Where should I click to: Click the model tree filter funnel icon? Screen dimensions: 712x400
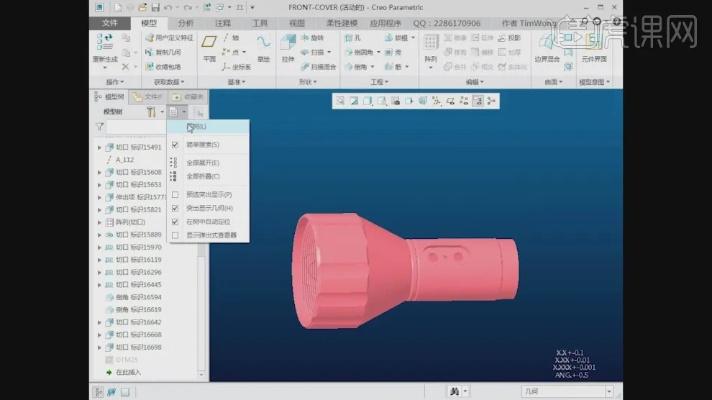pyautogui.click(x=99, y=127)
